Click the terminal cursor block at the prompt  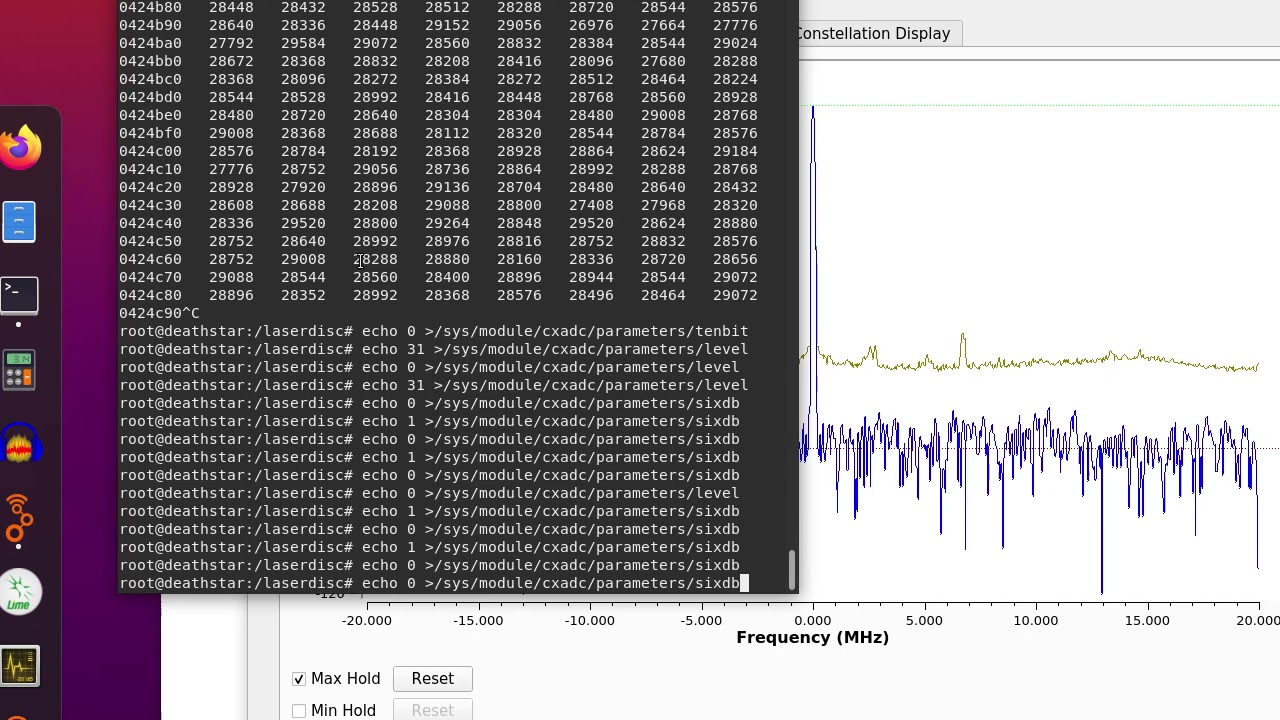point(744,583)
